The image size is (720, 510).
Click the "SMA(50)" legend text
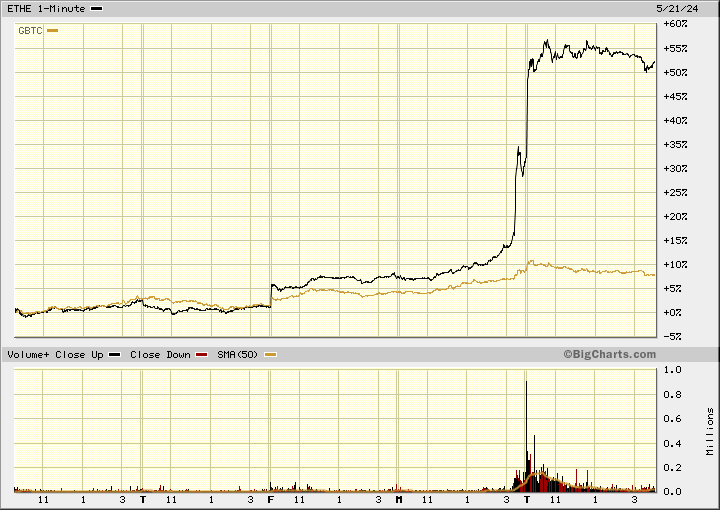click(x=237, y=355)
